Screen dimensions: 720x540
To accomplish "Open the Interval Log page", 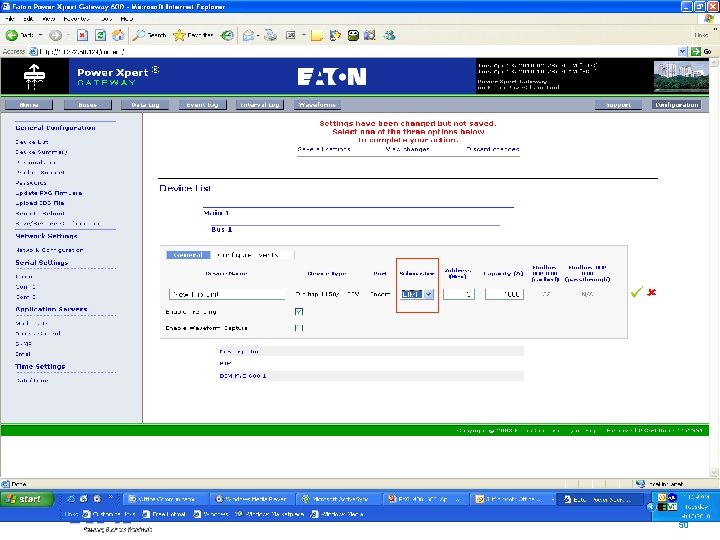I will click(x=260, y=105).
